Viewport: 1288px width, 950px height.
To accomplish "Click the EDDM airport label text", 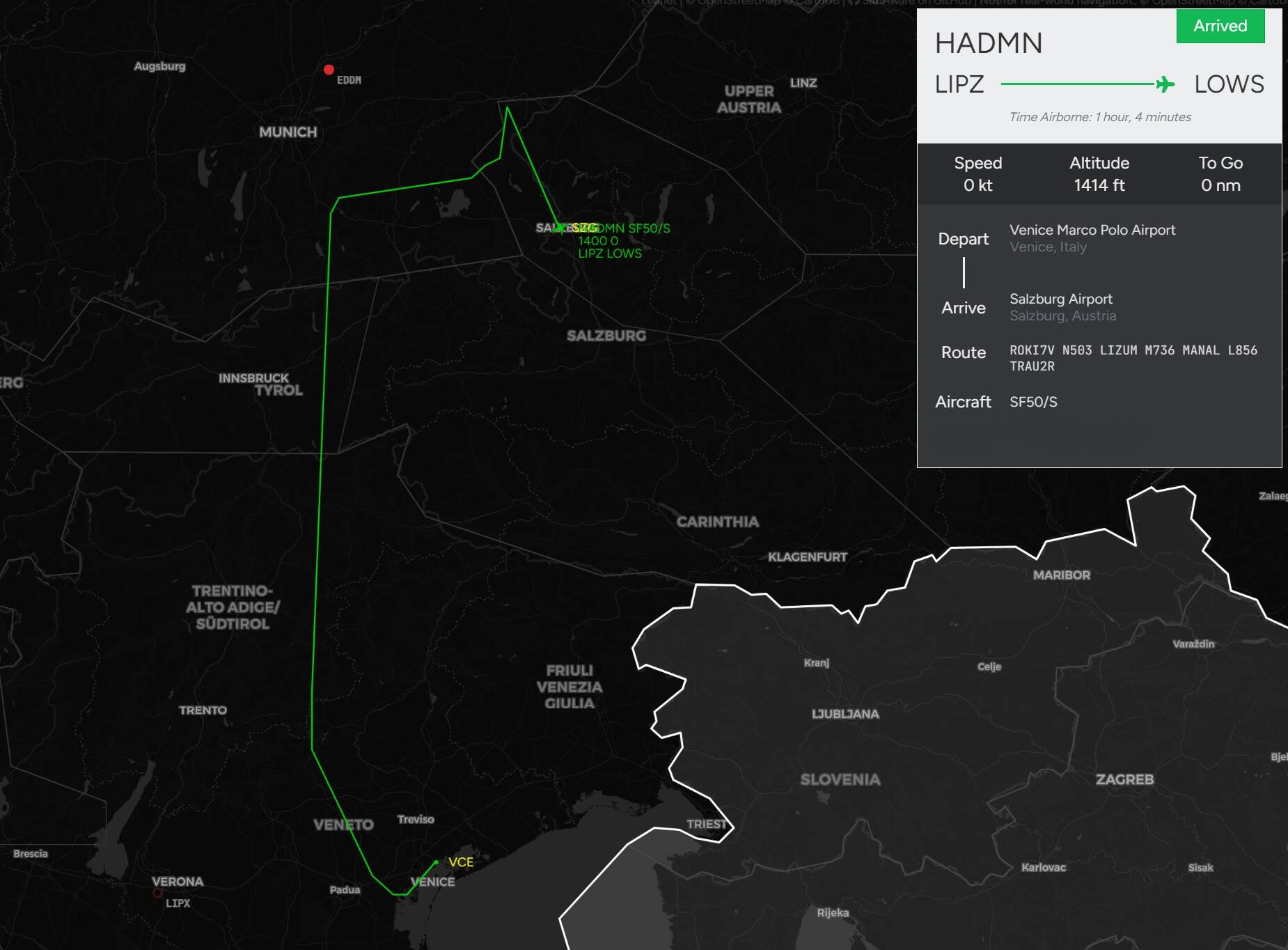I will click(349, 80).
